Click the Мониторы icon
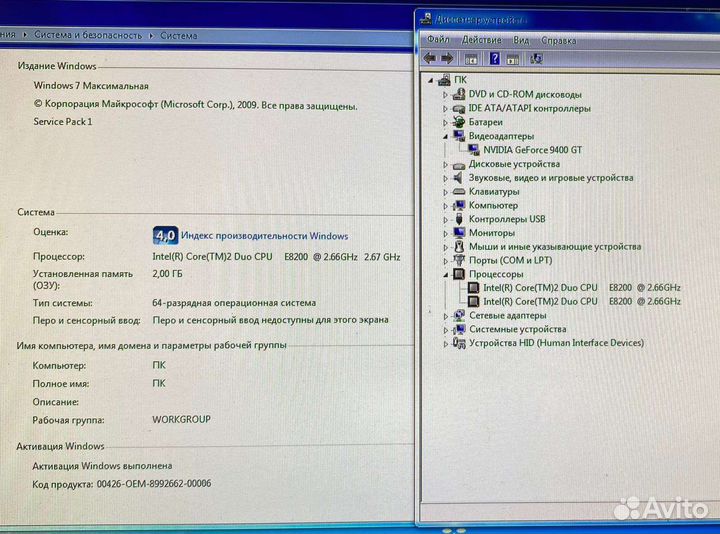The height and width of the screenshot is (534, 720). pyautogui.click(x=459, y=233)
